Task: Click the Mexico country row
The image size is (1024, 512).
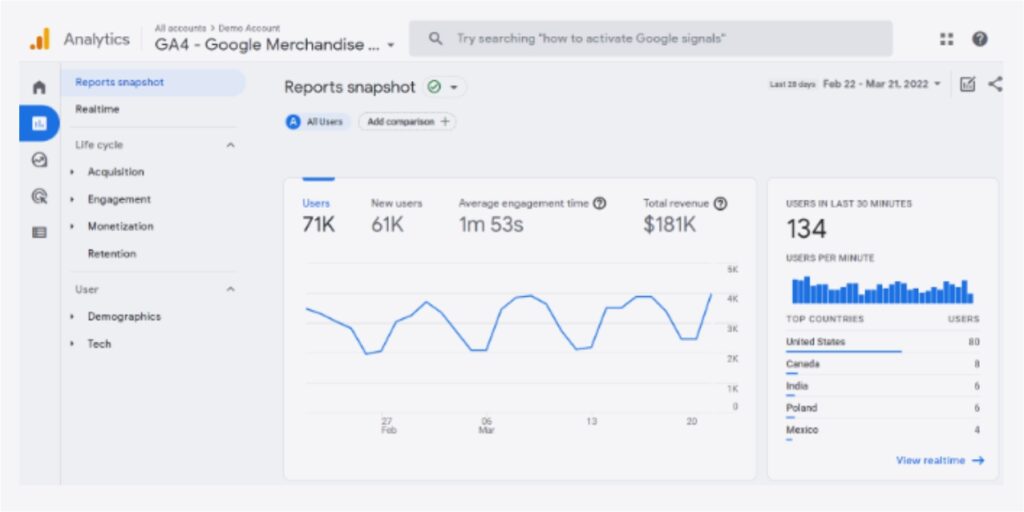Action: point(882,430)
